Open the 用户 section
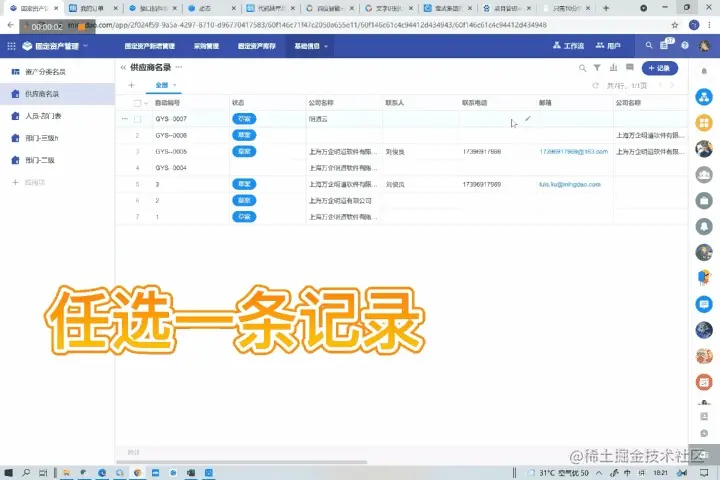The height and width of the screenshot is (480, 720). (608, 45)
